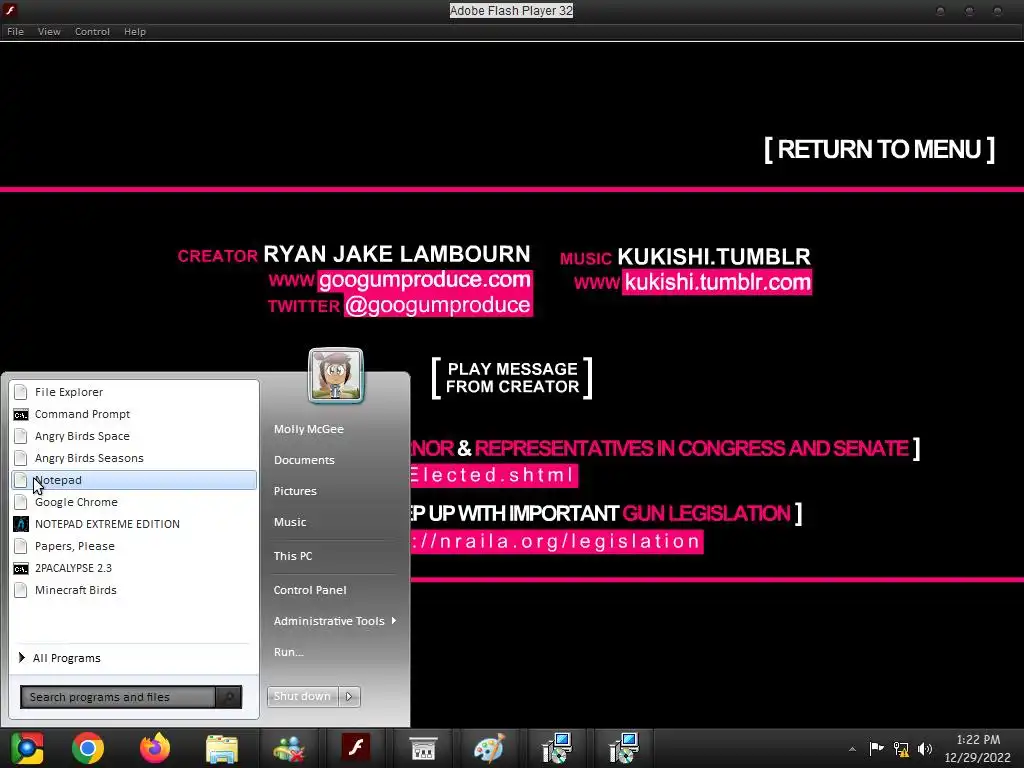Switch to Flash Player taskbar icon
Screen dimensions: 1024x768
tap(356, 747)
